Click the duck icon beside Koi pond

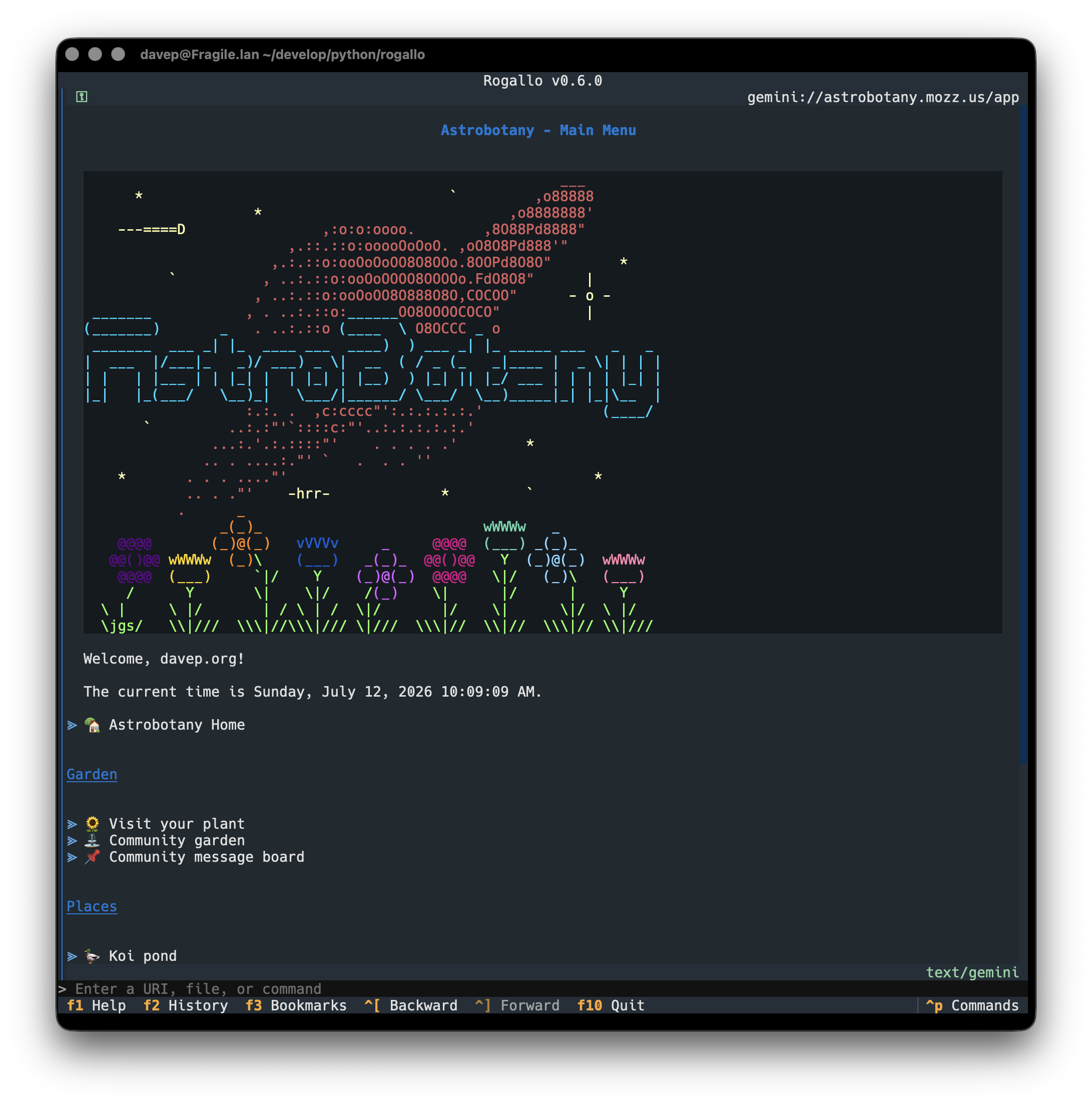tap(92, 956)
